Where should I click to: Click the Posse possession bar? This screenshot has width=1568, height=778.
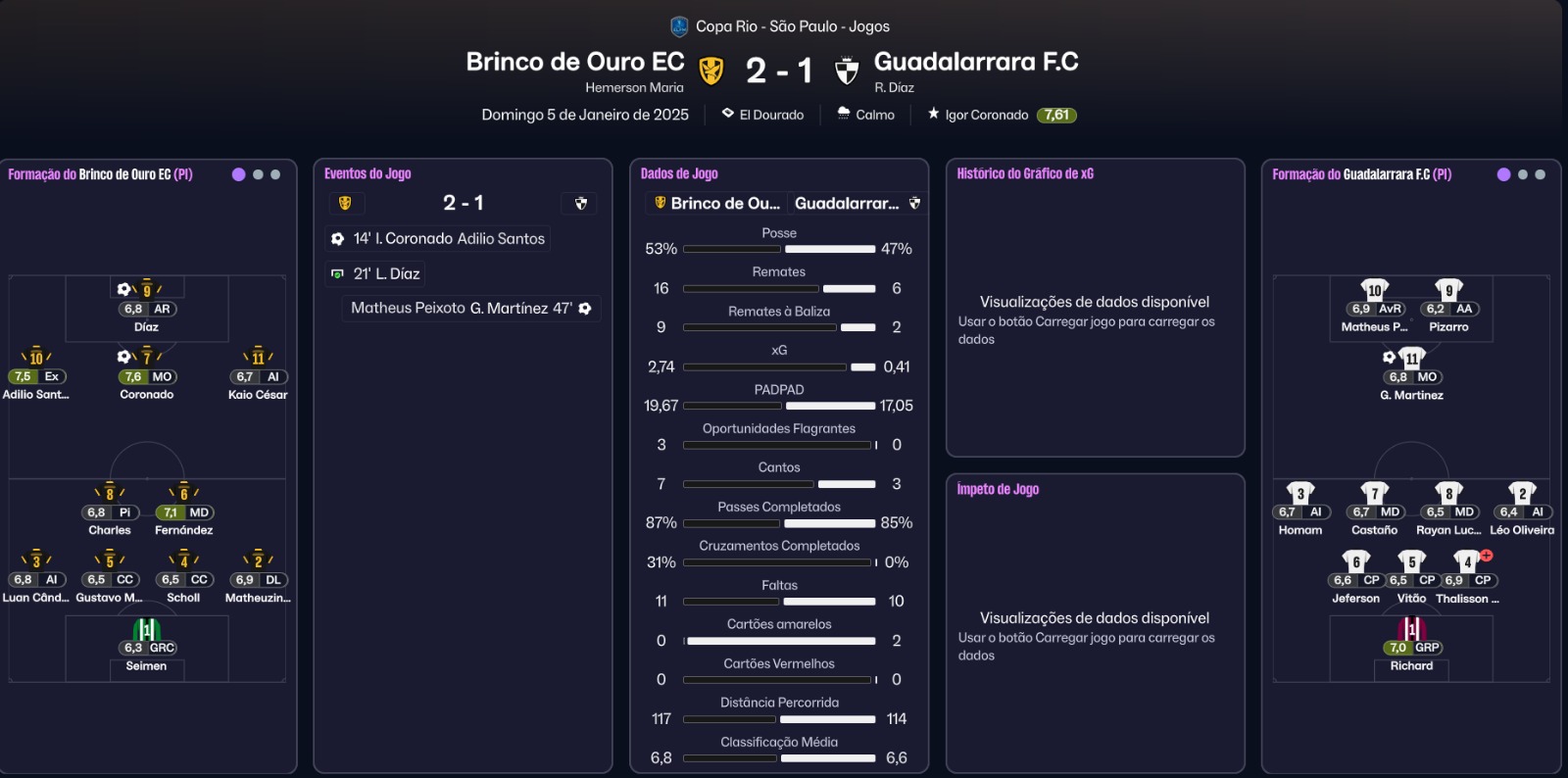coord(778,249)
